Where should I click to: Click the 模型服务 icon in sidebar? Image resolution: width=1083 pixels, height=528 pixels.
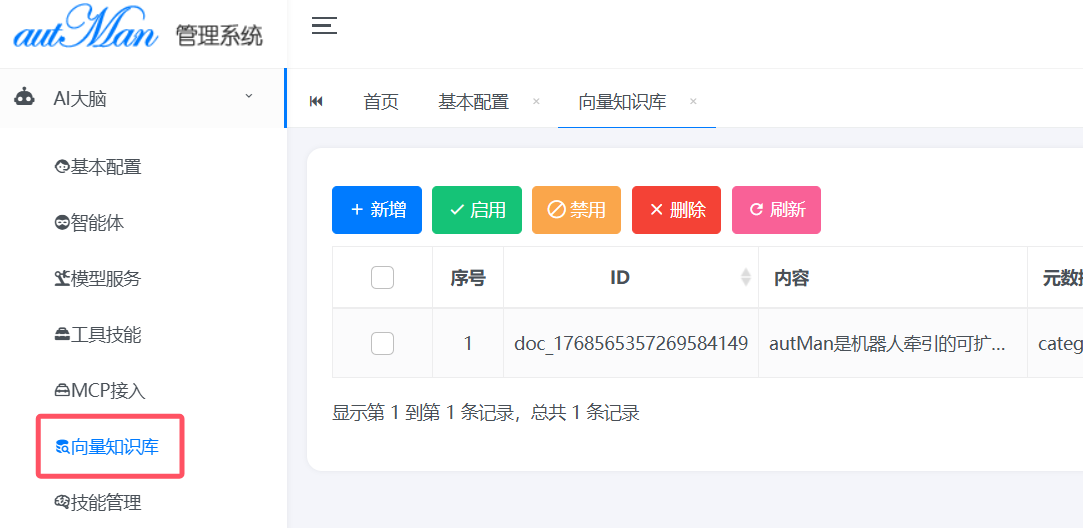pos(62,279)
